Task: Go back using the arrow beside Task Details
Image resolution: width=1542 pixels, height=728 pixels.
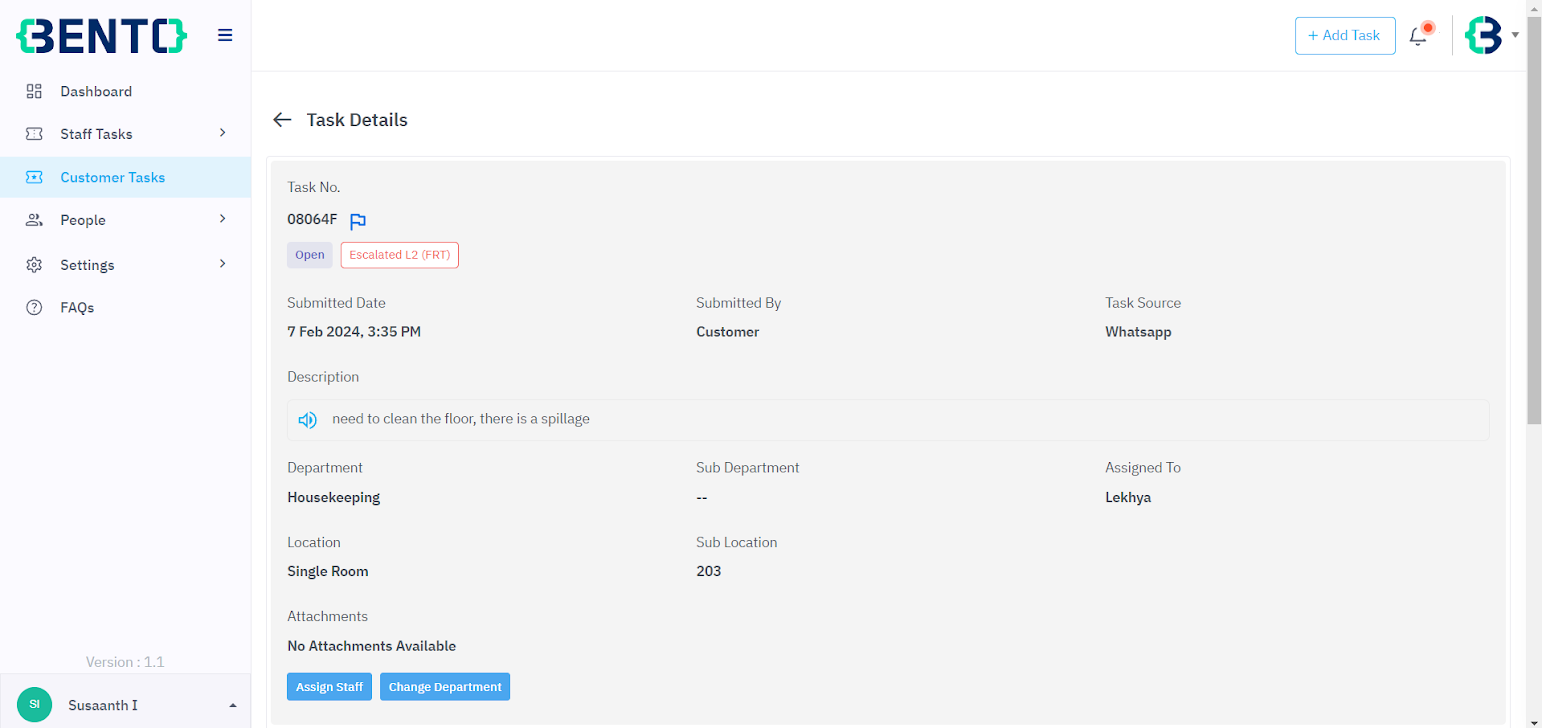Action: 282,120
